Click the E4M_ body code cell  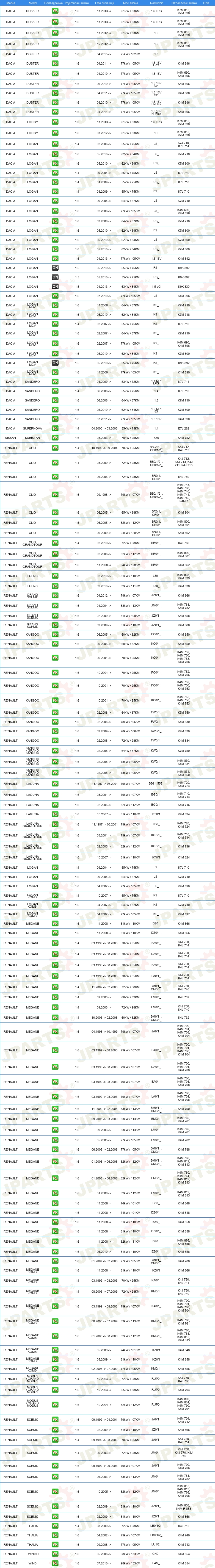156,1564
